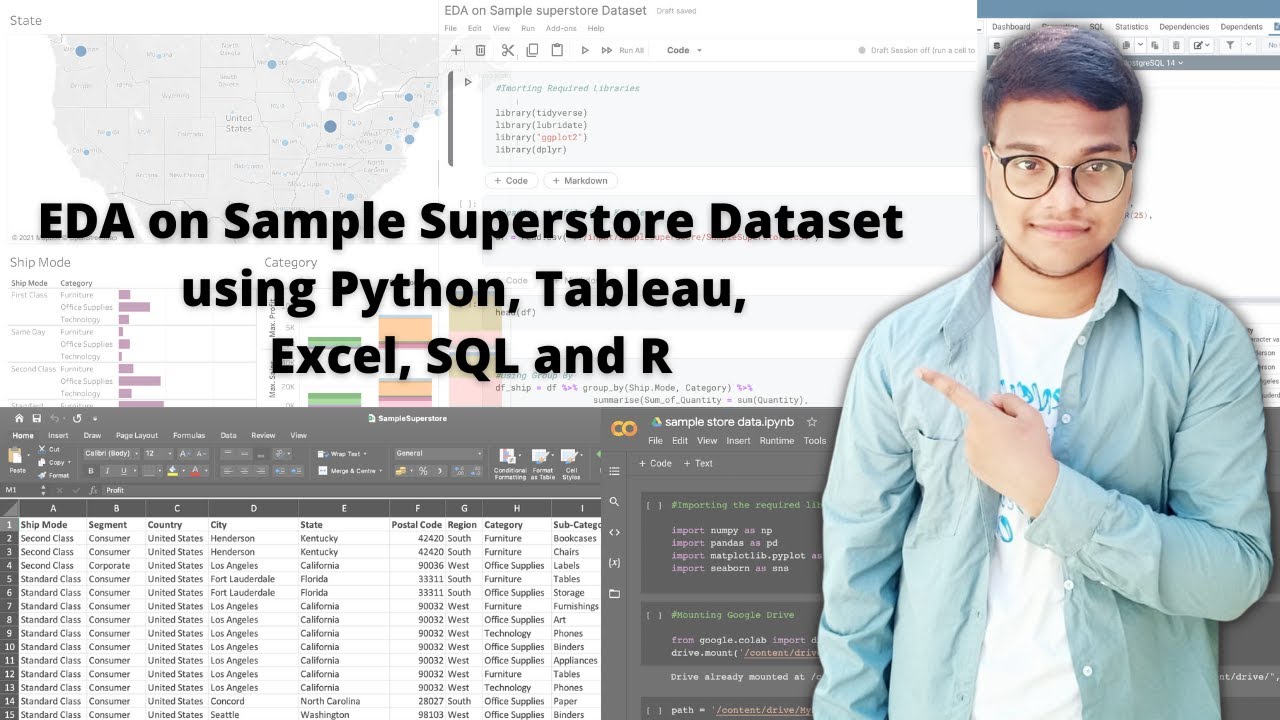Click the Run cell play icon in Kaggle toolbar
This screenshot has width=1280, height=720.
pos(585,50)
